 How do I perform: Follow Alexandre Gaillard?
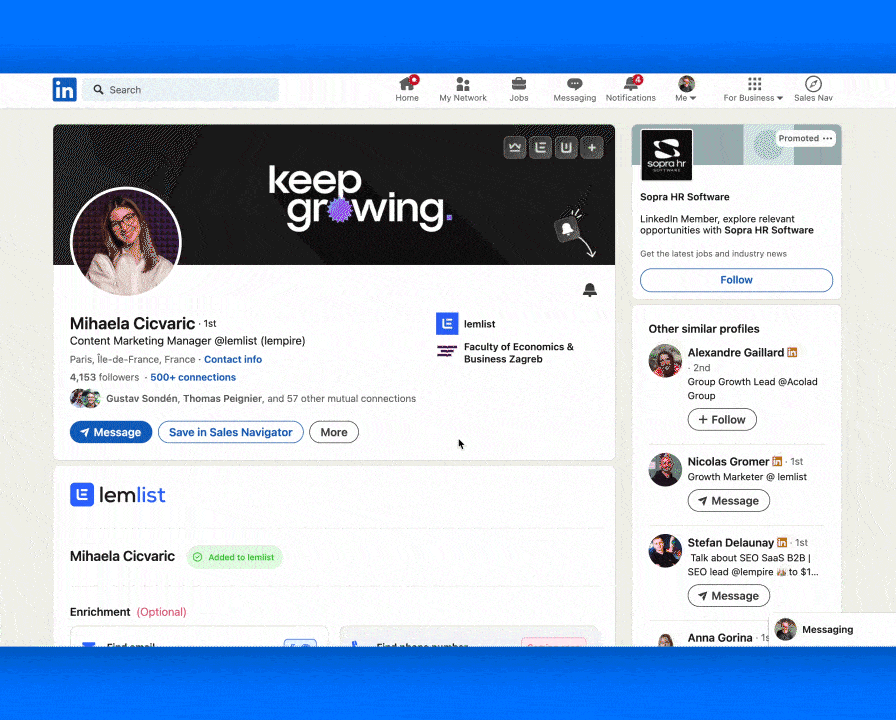pyautogui.click(x=721, y=420)
